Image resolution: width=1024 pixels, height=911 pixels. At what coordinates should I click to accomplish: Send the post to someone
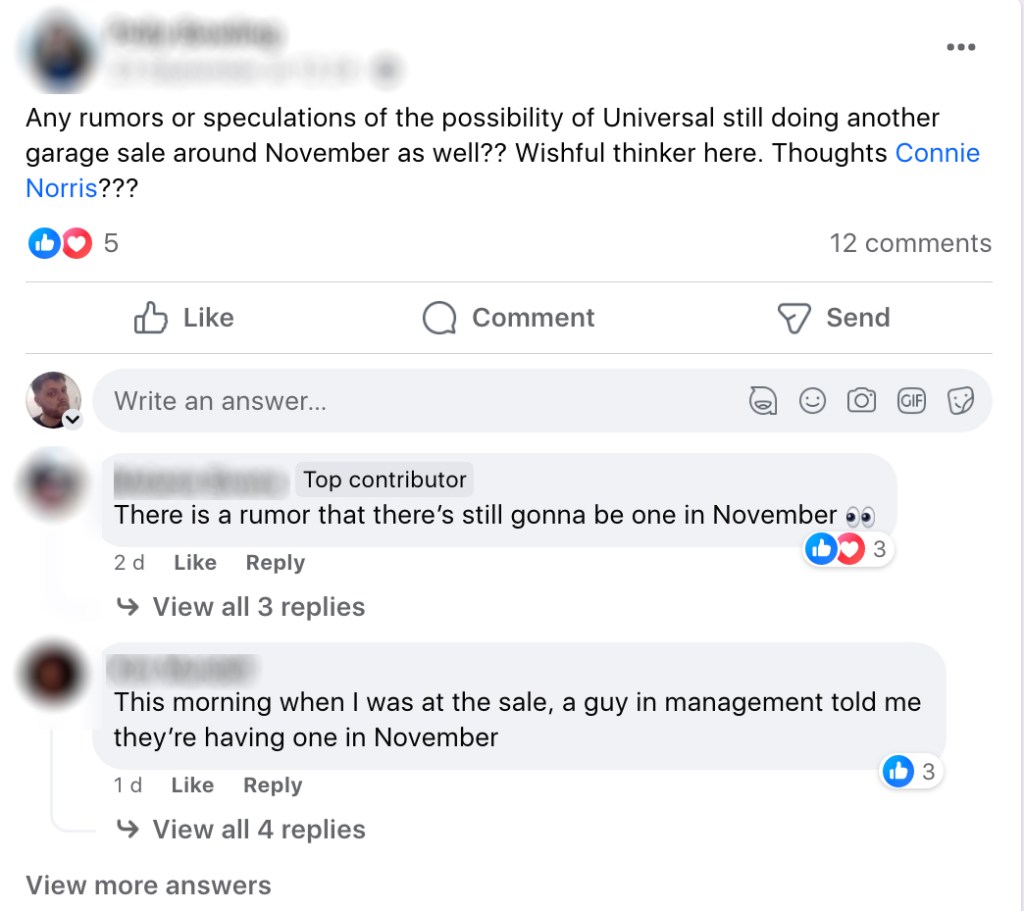(x=833, y=318)
